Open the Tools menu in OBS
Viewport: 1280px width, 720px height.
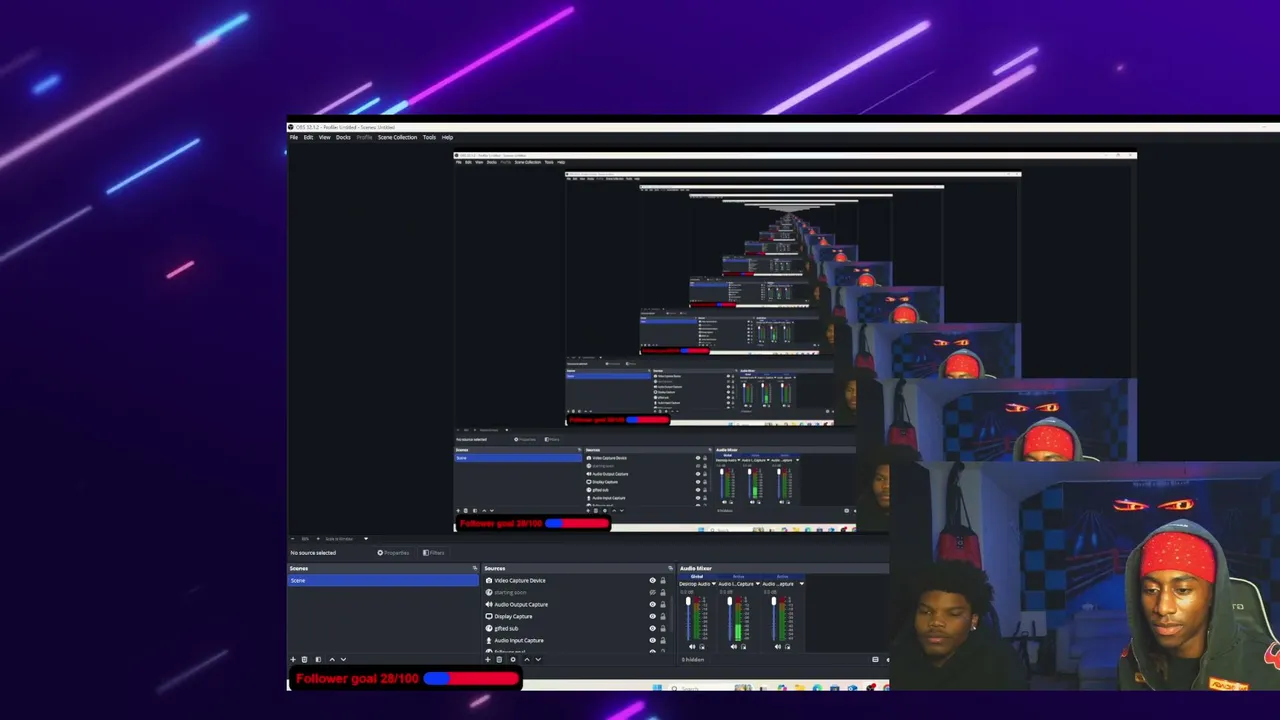pyautogui.click(x=429, y=137)
